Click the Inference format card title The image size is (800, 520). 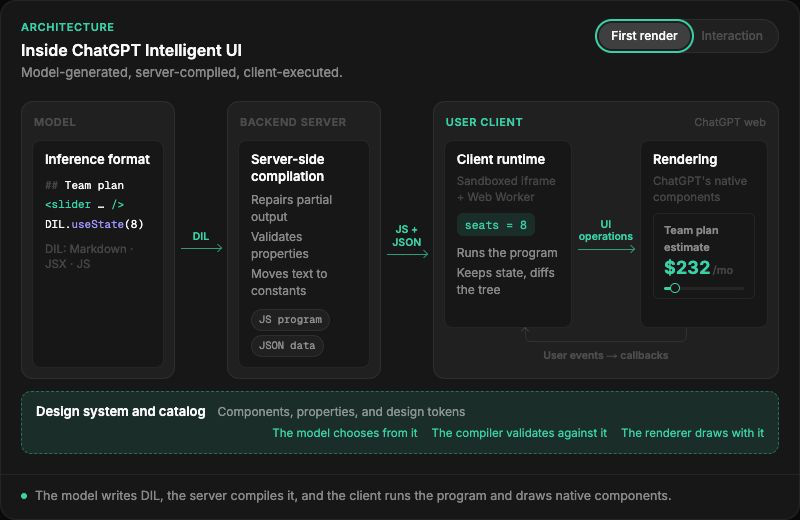pyautogui.click(x=97, y=159)
